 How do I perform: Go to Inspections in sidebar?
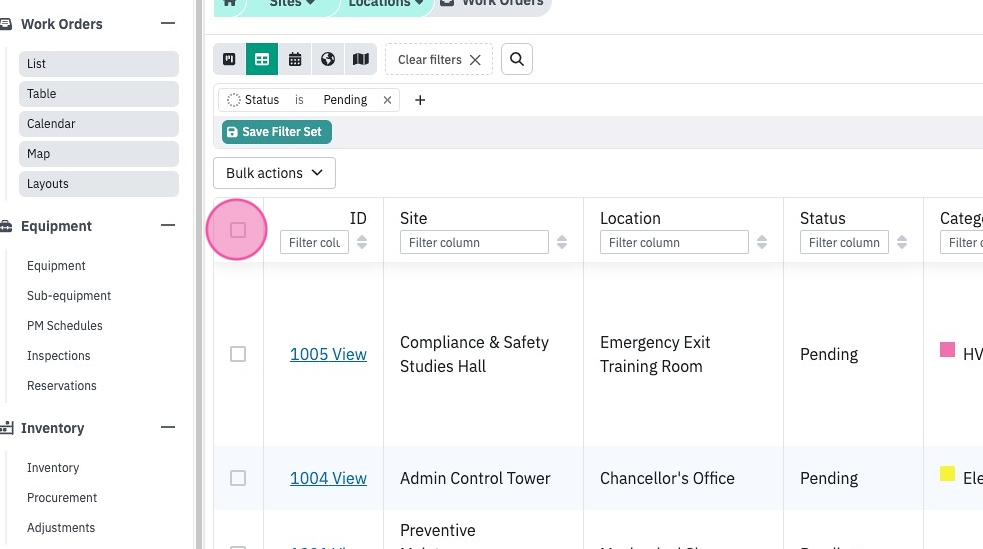[x=58, y=356]
